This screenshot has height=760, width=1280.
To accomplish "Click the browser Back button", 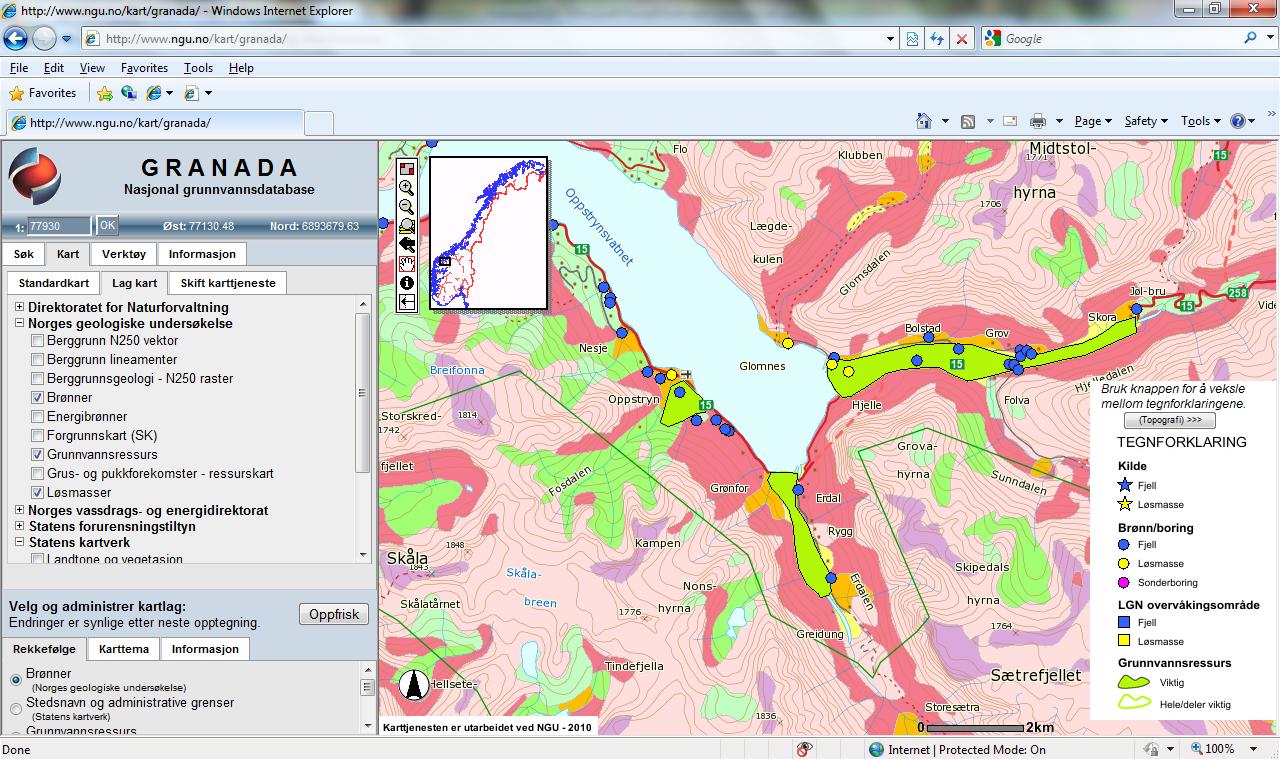I will pos(17,38).
